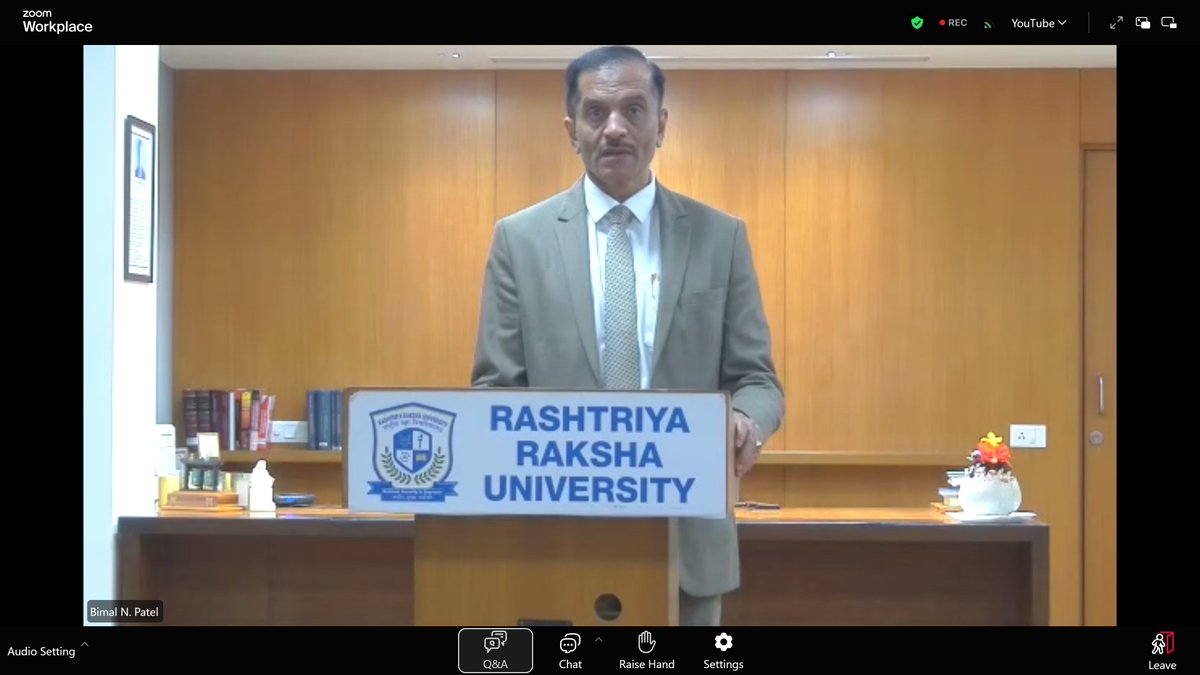Viewport: 1200px width, 675px height.
Task: Click the green encryption shield icon
Action: pyautogui.click(x=917, y=23)
